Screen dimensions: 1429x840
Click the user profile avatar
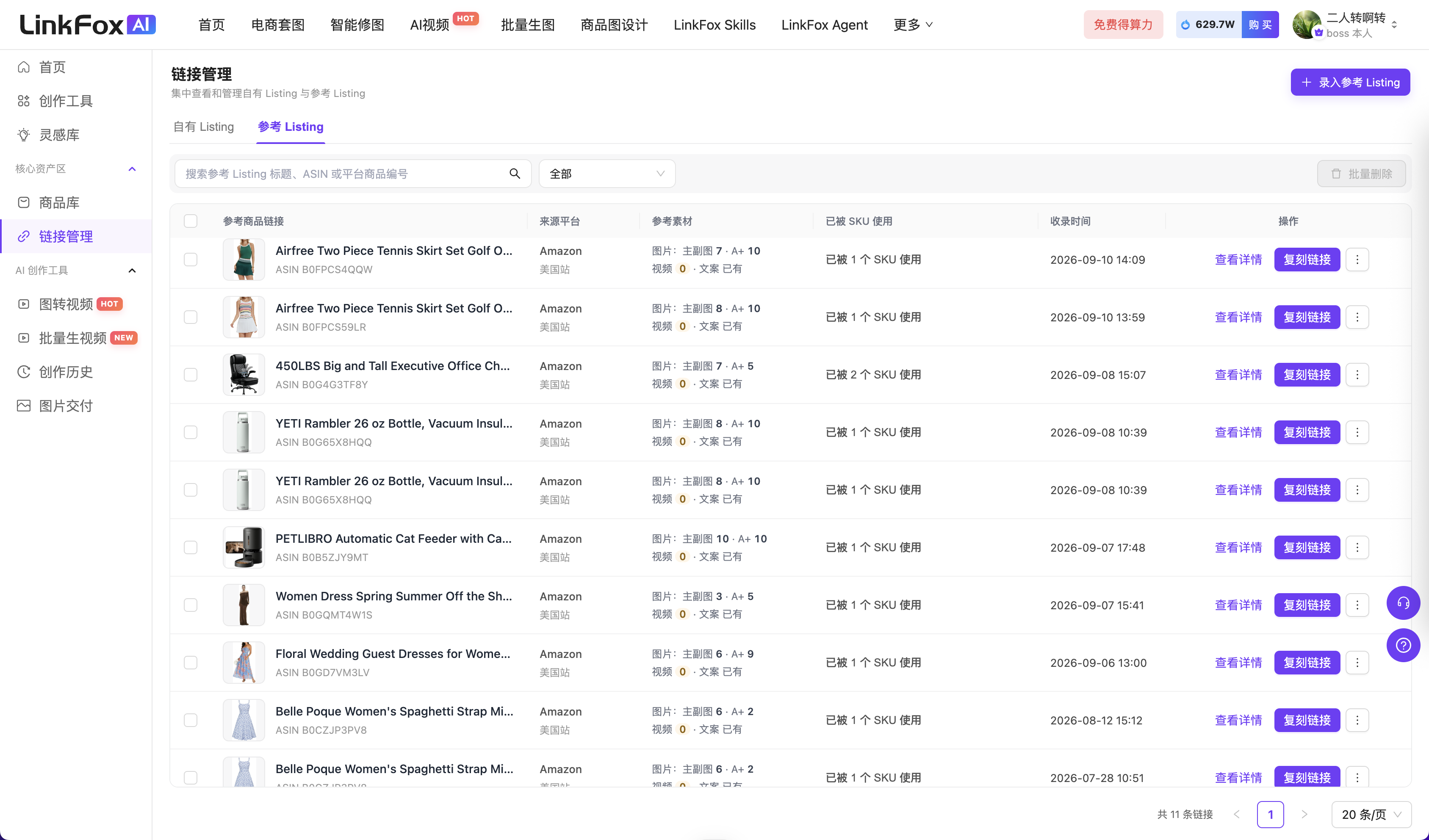[1307, 25]
